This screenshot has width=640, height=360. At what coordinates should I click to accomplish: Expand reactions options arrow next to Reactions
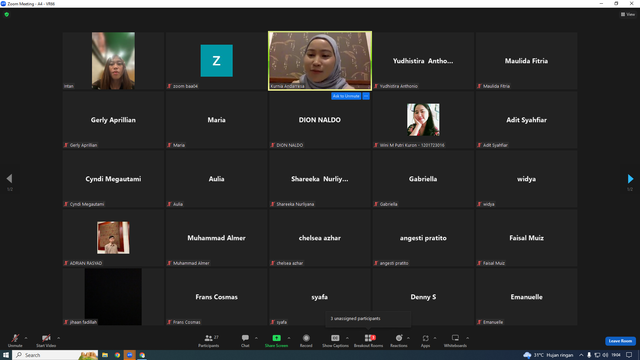point(408,338)
